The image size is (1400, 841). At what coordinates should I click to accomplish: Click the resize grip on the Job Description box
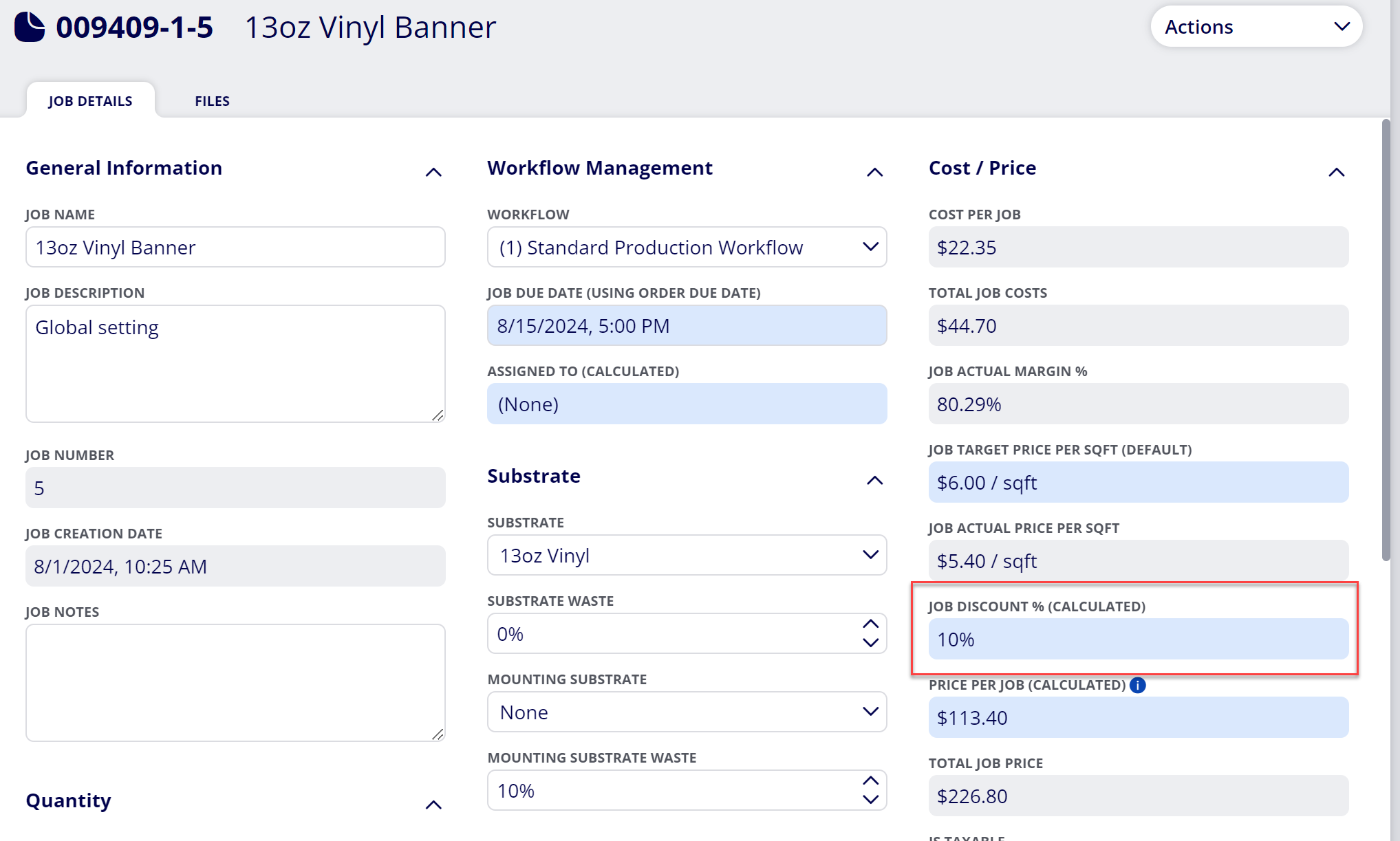coord(438,415)
